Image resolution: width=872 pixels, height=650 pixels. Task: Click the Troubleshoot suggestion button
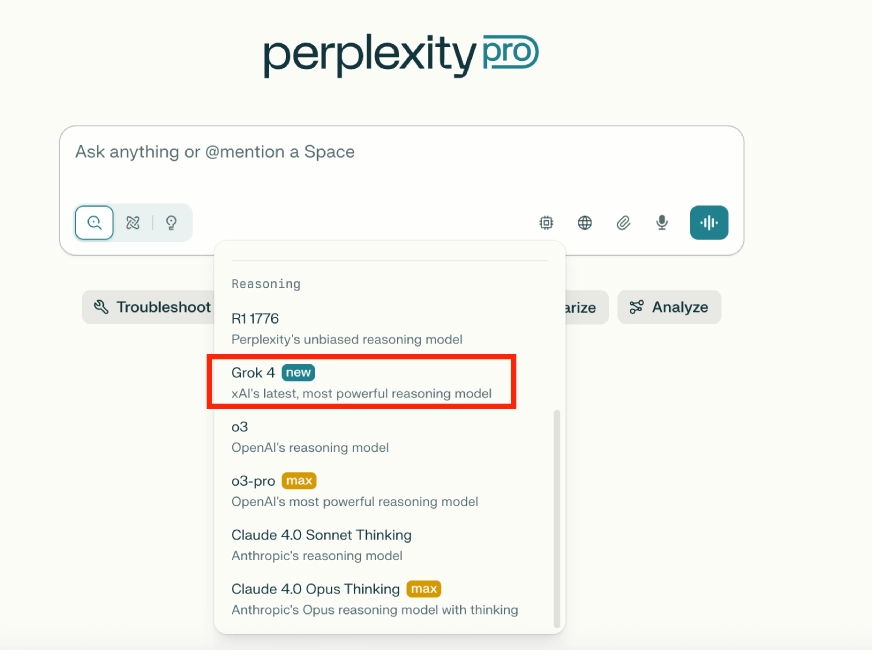pyautogui.click(x=148, y=307)
